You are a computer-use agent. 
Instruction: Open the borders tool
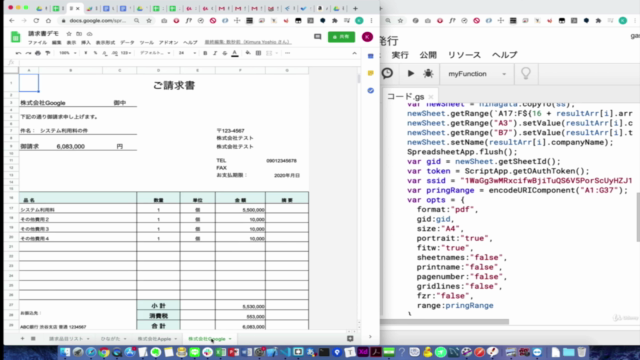coord(258,53)
